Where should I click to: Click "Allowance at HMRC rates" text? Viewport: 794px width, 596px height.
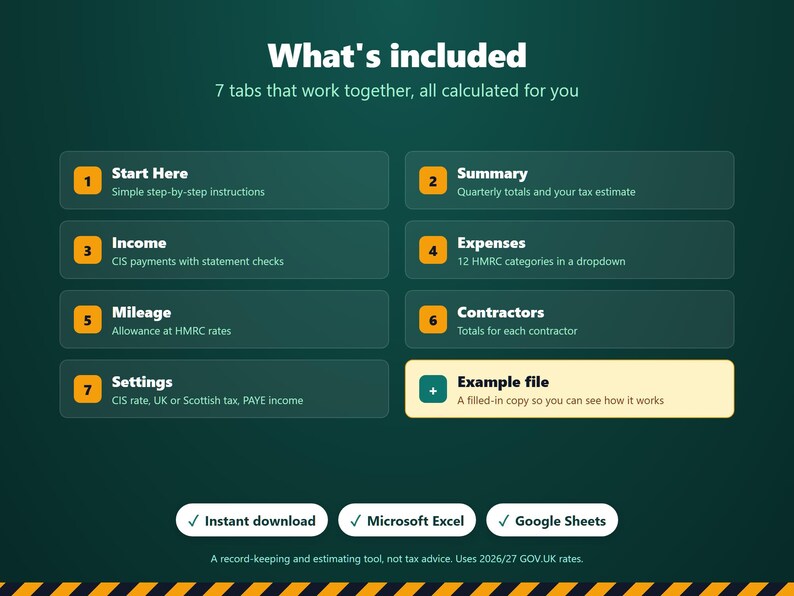(x=171, y=331)
